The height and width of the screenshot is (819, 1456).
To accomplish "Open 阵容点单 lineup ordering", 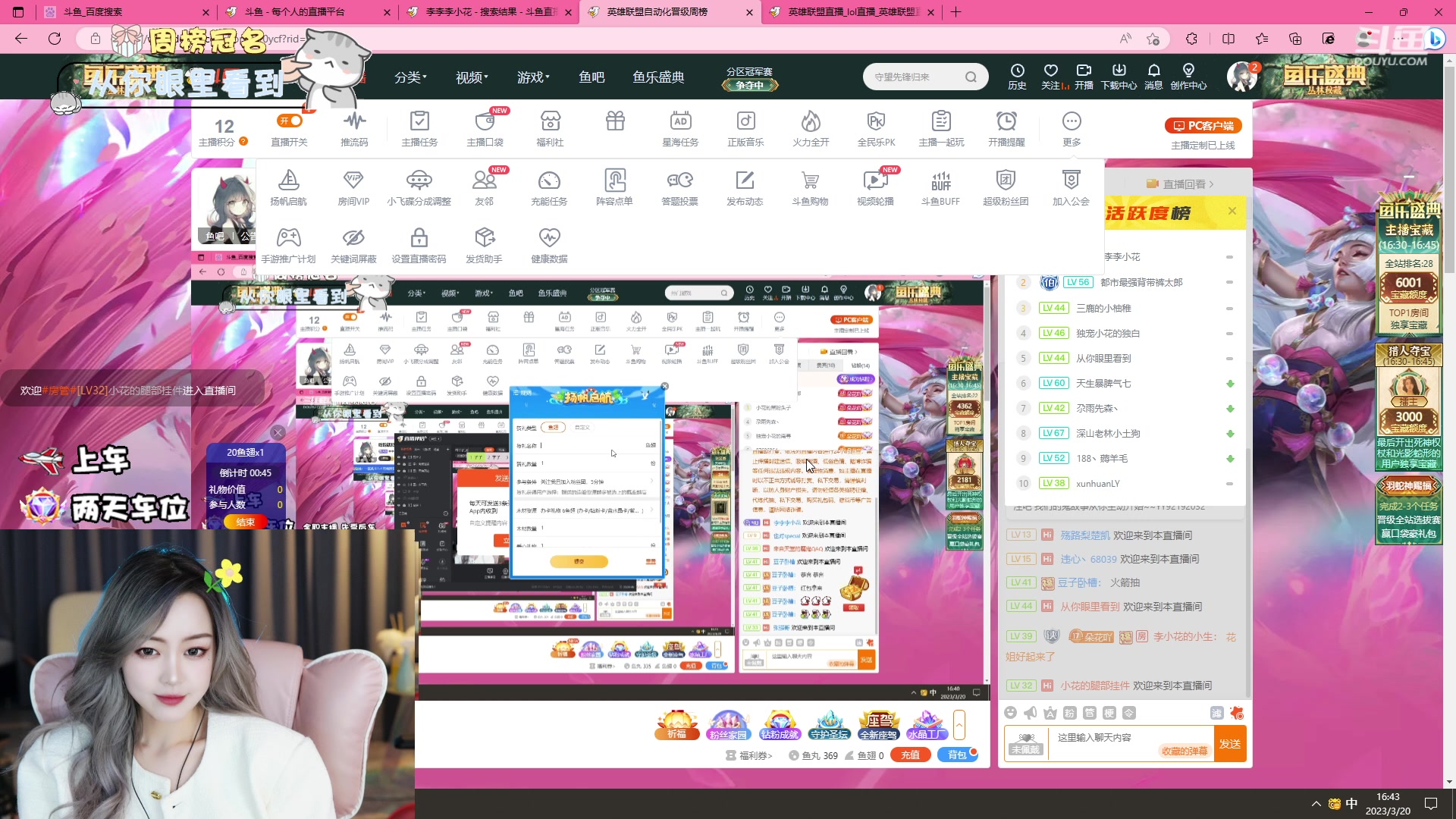I will pyautogui.click(x=614, y=187).
